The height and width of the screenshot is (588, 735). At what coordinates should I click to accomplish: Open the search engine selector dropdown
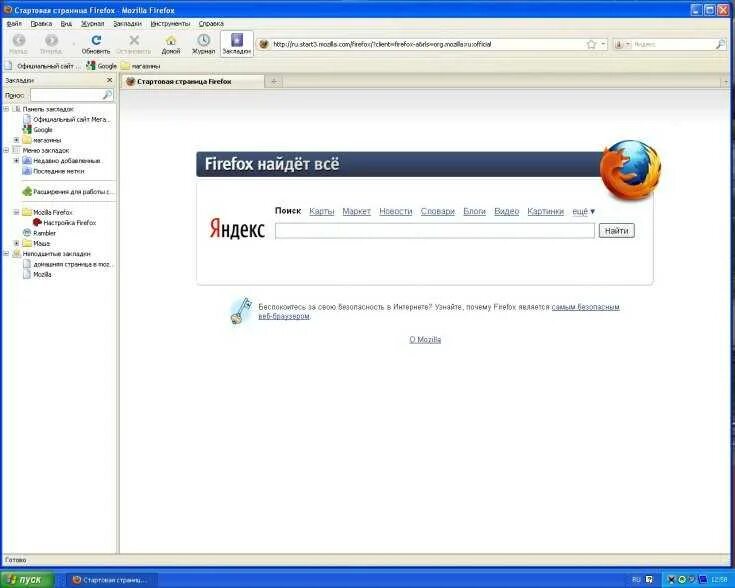point(622,44)
